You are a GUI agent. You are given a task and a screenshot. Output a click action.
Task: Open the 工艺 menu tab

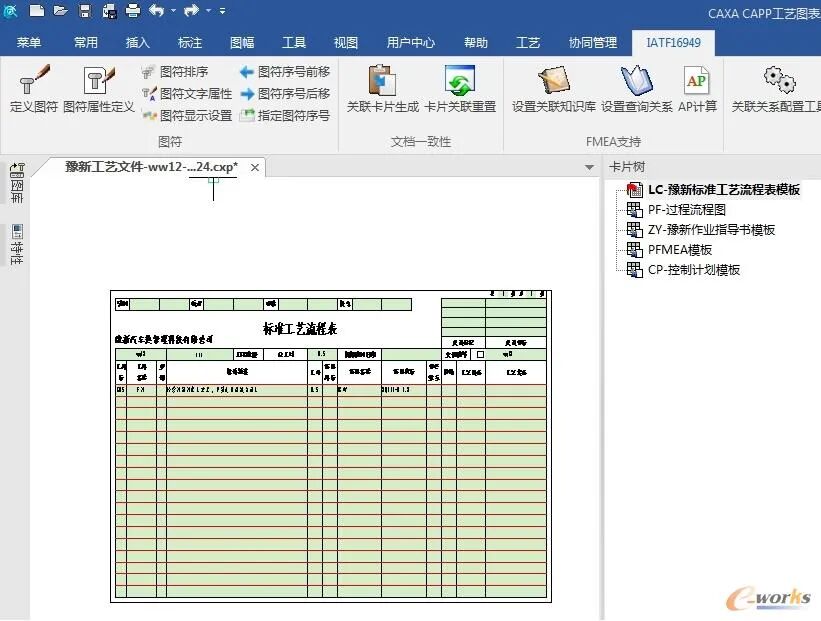click(x=527, y=42)
